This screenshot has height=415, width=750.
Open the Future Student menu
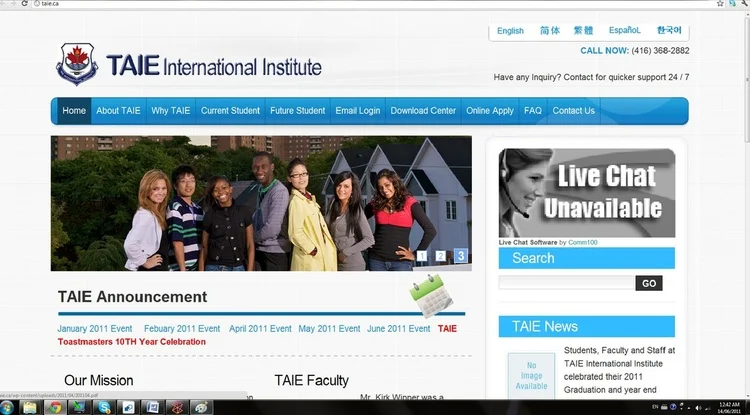tap(298, 111)
